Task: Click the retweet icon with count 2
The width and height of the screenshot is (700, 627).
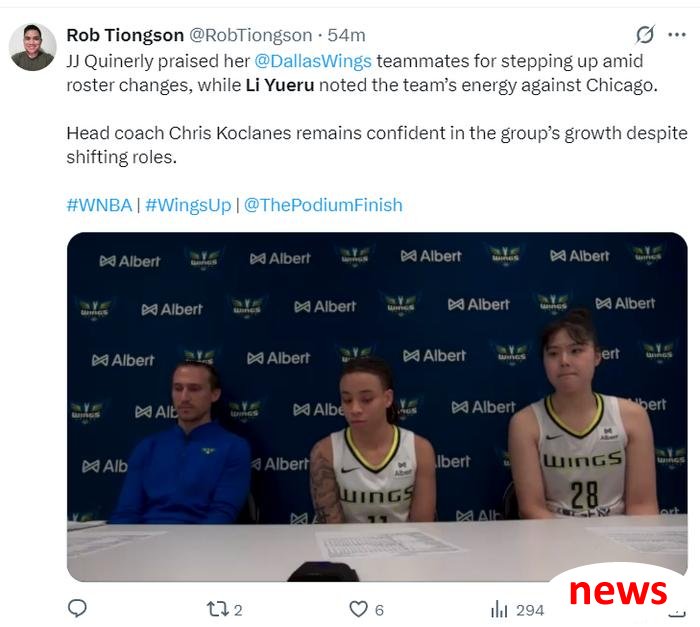Action: 217,610
